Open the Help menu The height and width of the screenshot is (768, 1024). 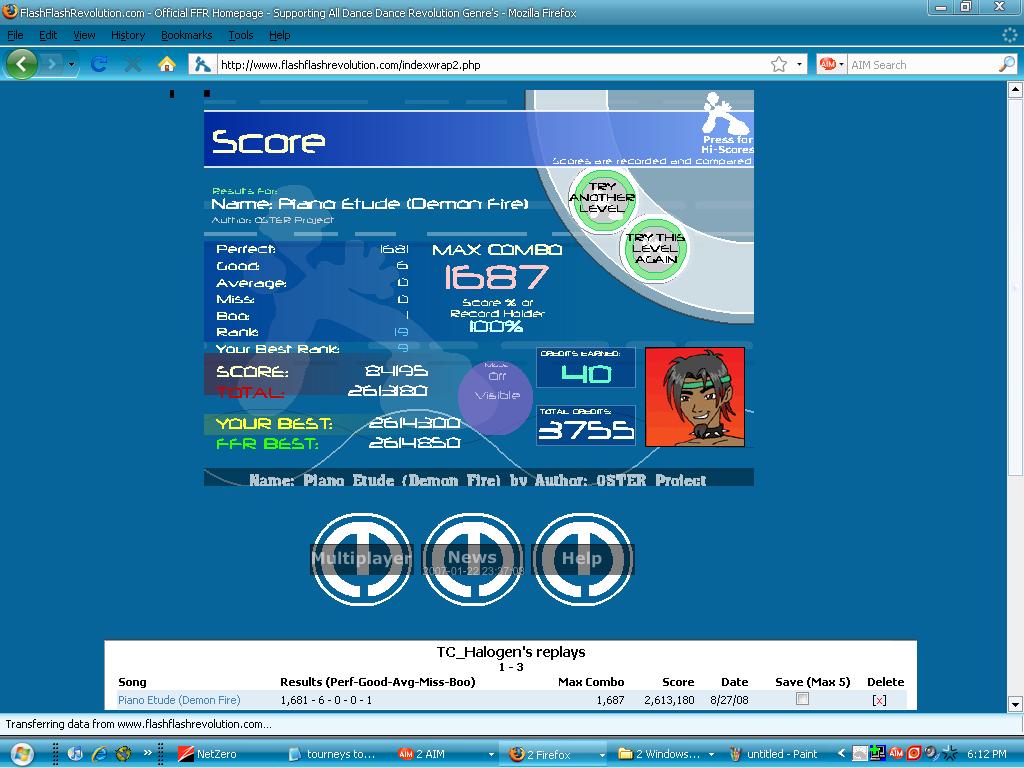tap(280, 35)
